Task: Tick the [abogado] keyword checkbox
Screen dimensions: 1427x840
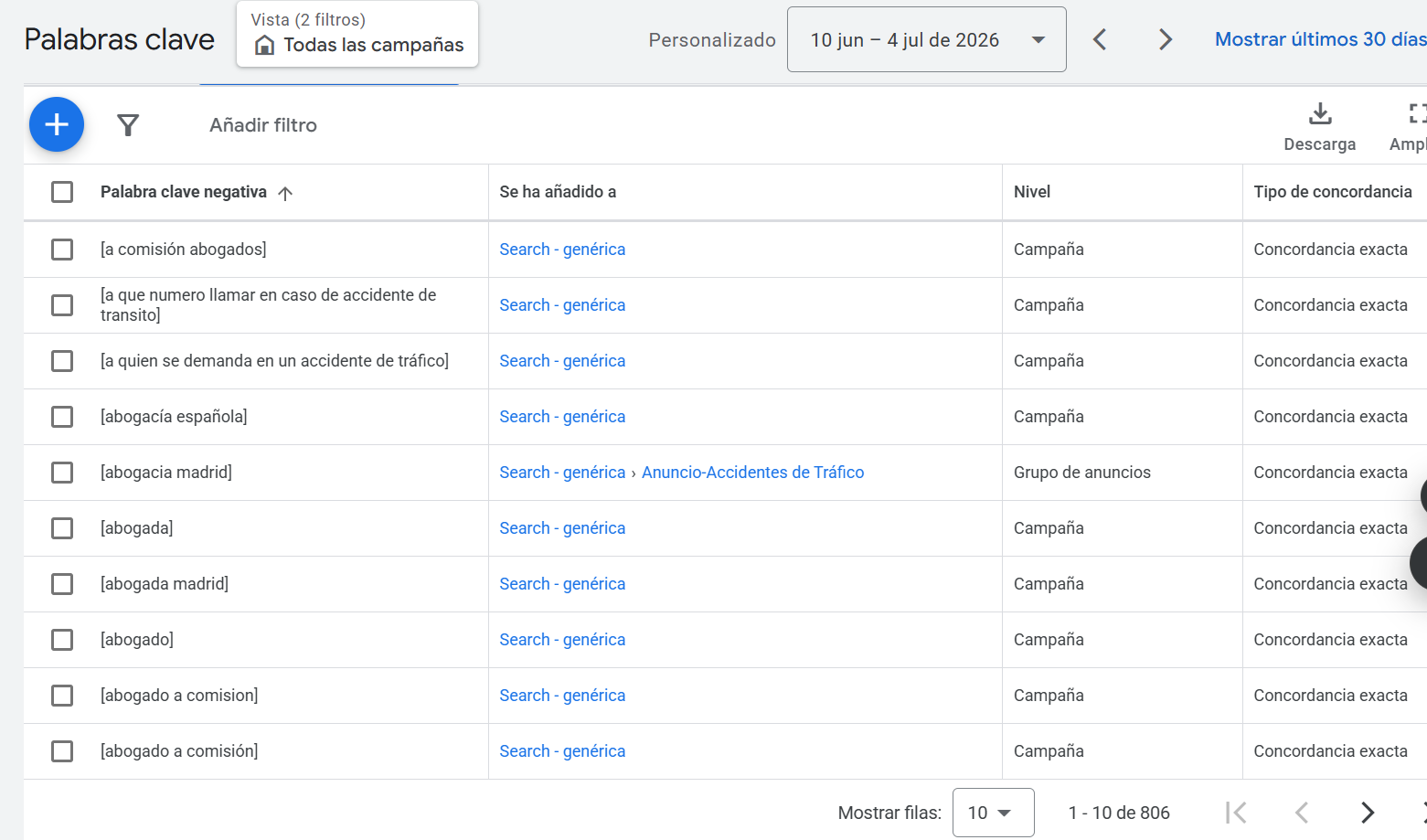Action: coord(62,640)
